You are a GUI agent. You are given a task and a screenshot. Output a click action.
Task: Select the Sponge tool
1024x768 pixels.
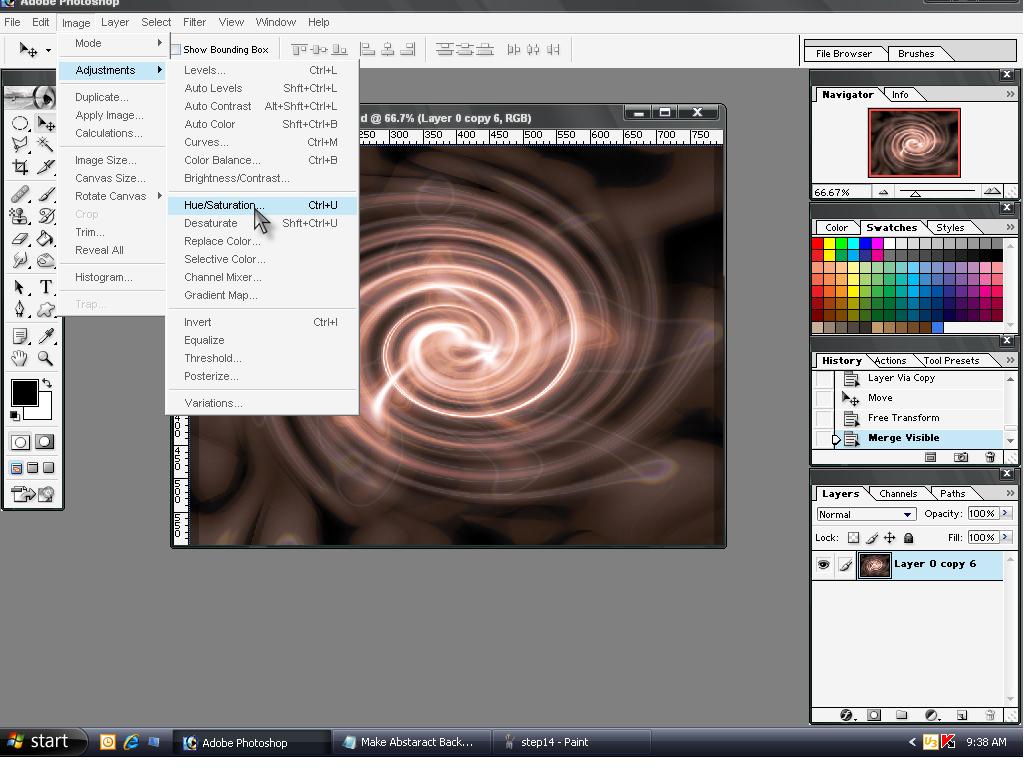45,261
